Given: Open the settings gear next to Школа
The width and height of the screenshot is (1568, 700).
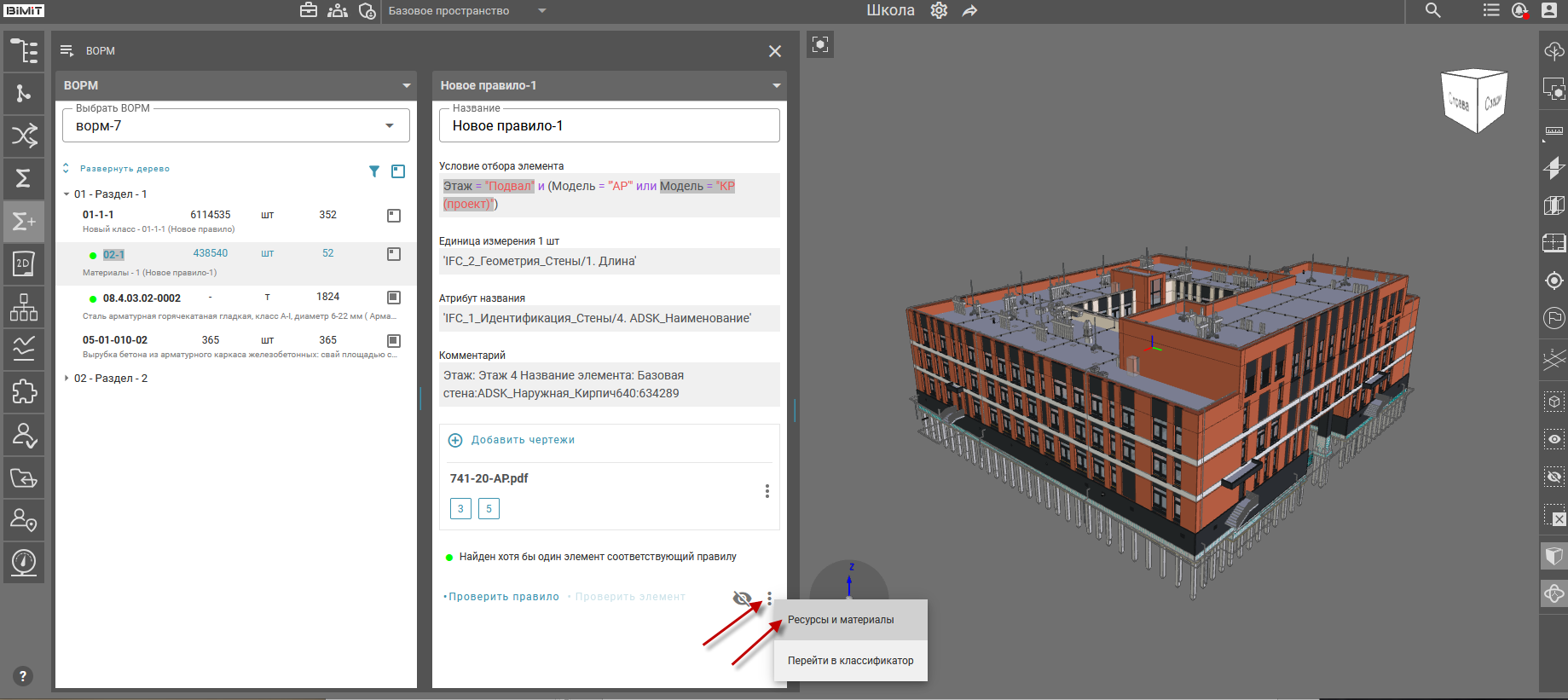Looking at the screenshot, I should [939, 11].
